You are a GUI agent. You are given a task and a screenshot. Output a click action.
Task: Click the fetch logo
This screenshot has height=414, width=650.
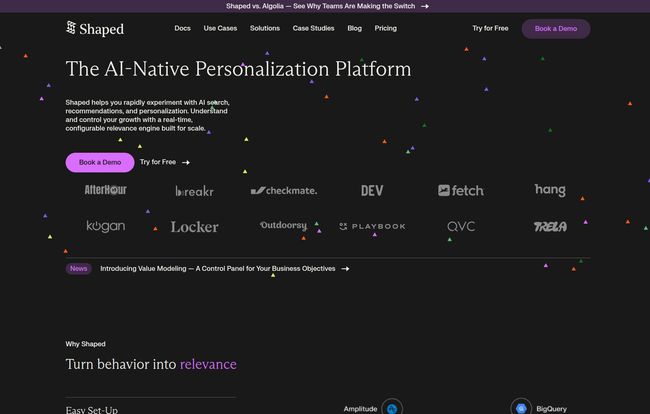click(461, 191)
